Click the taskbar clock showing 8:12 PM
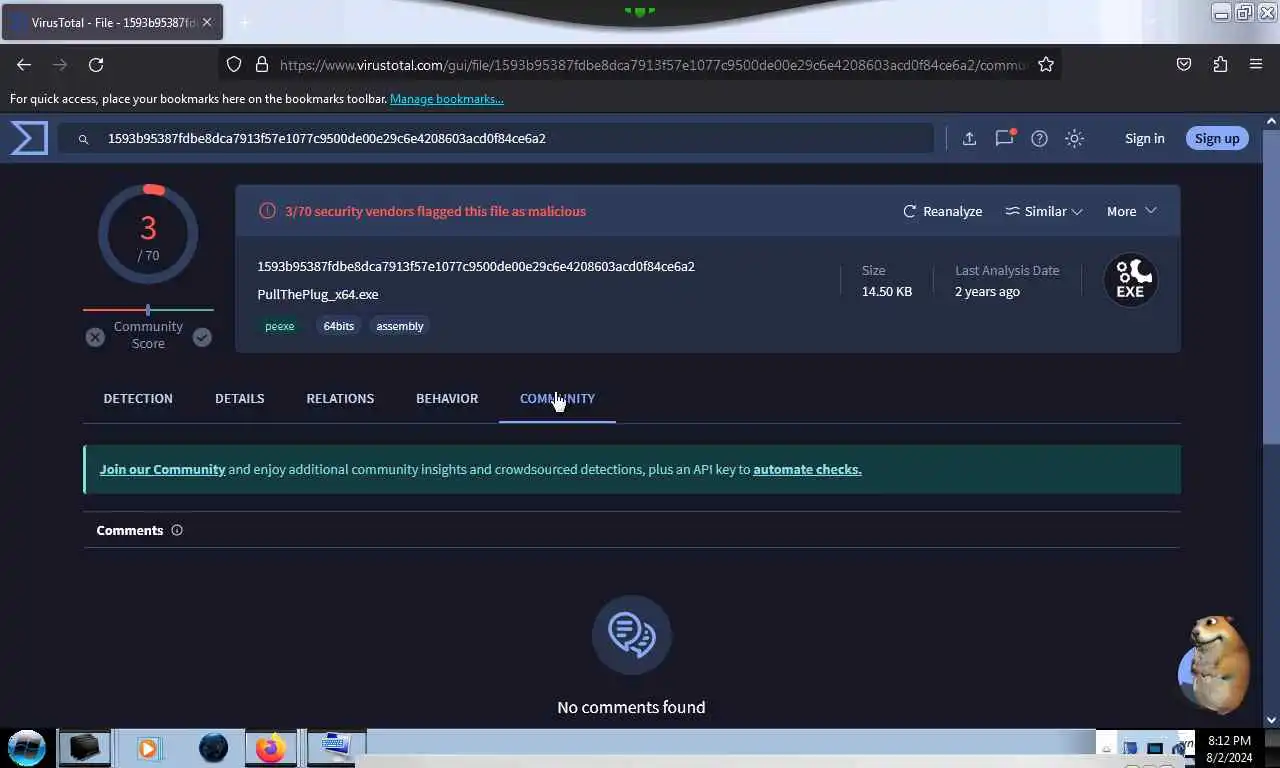The image size is (1280, 768). [x=1229, y=749]
